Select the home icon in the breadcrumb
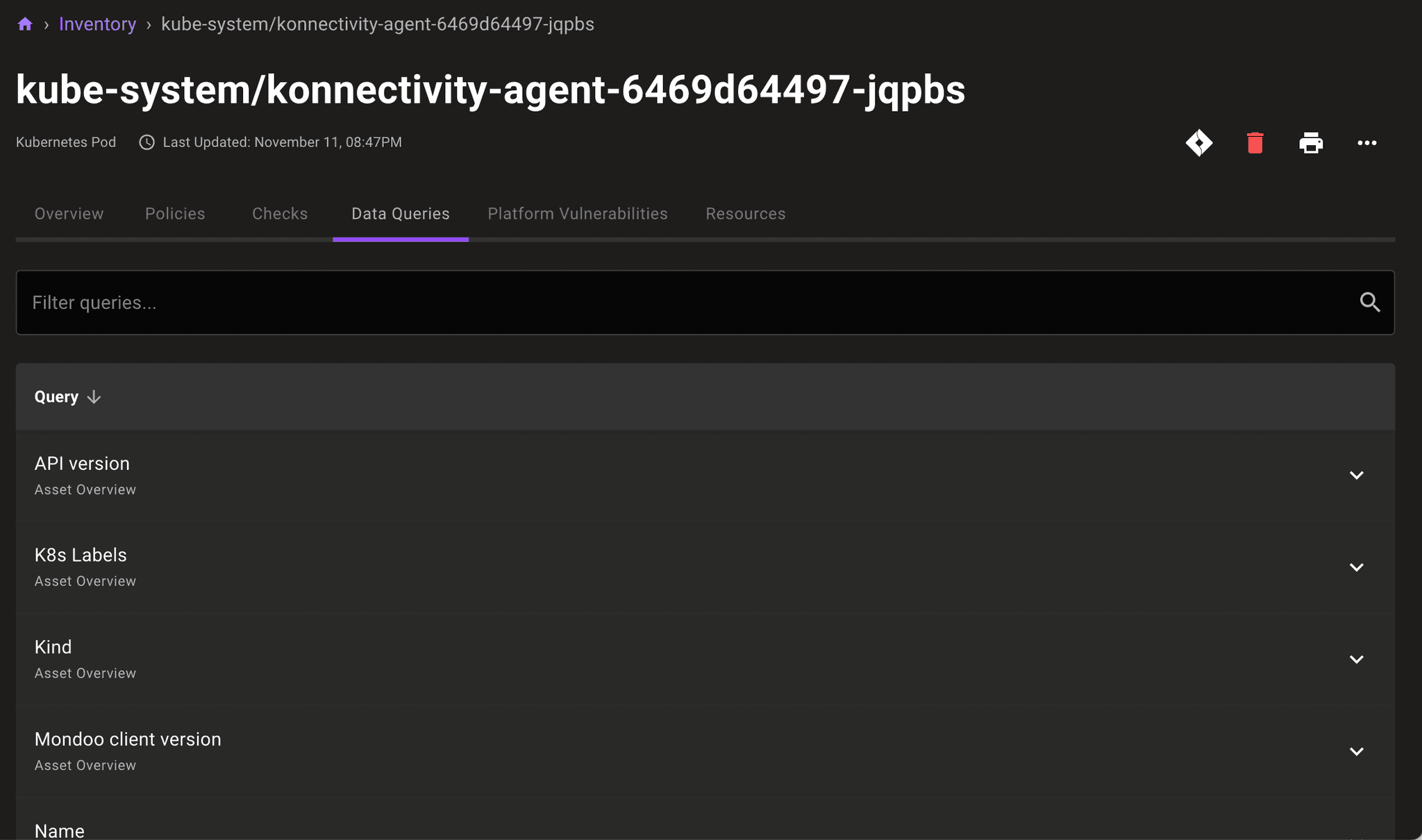The image size is (1422, 840). coord(25,23)
